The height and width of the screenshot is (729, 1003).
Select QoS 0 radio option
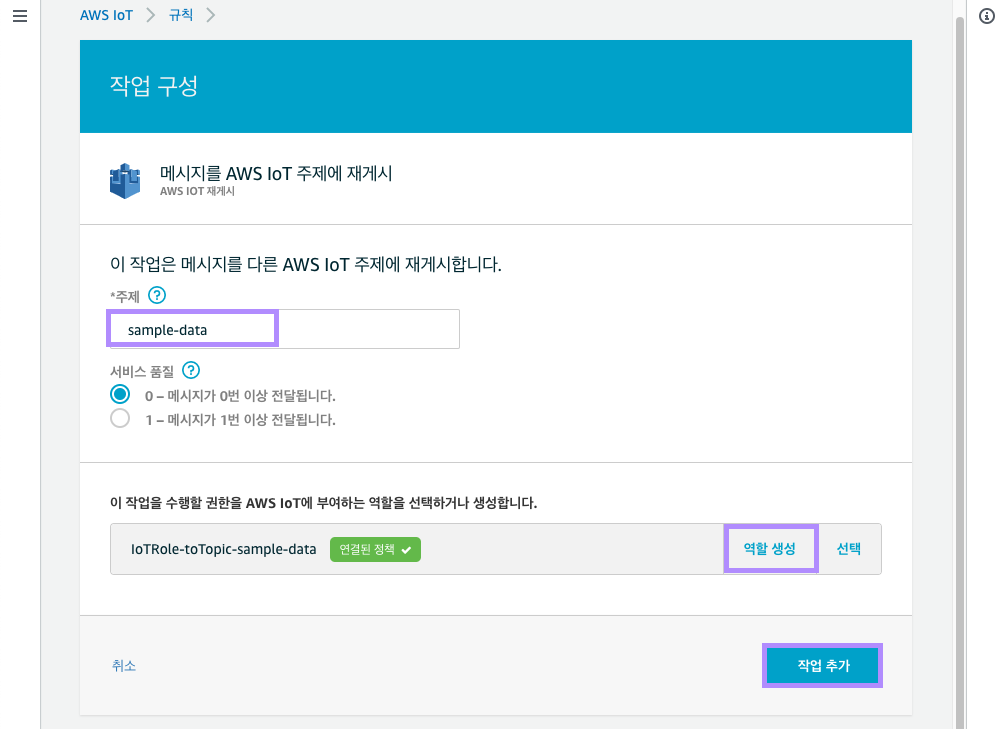(120, 395)
